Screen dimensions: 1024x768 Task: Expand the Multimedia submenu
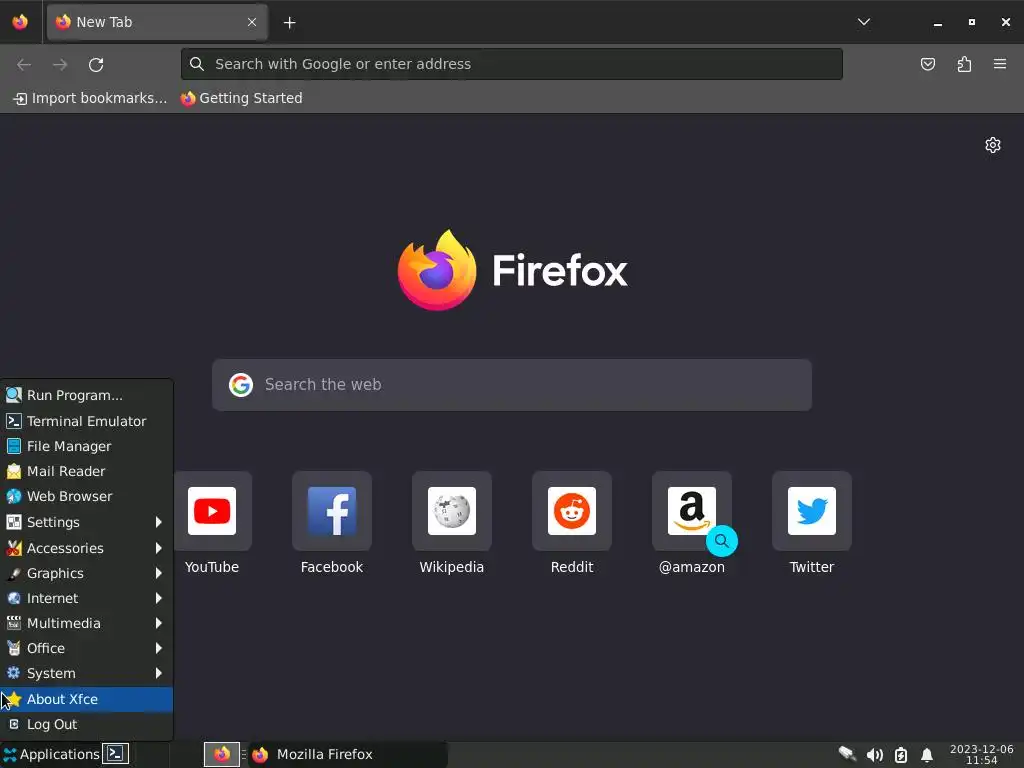tap(86, 623)
